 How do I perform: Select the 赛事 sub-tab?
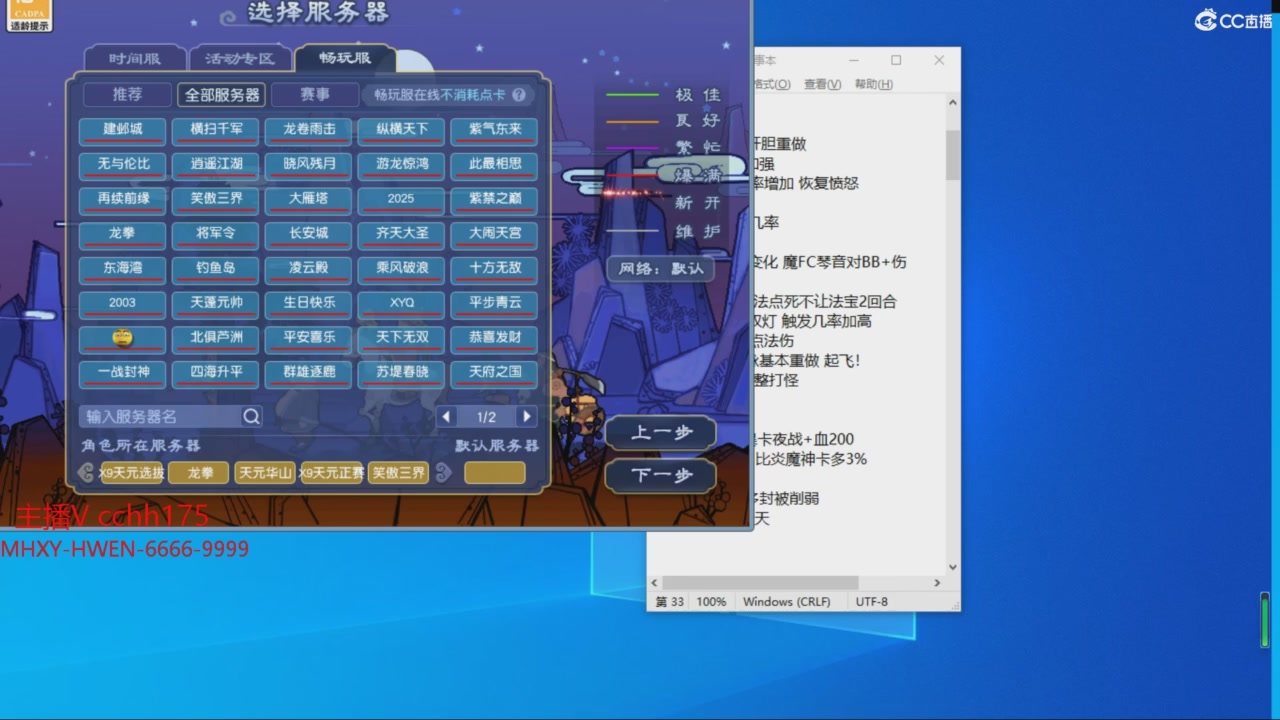[315, 95]
